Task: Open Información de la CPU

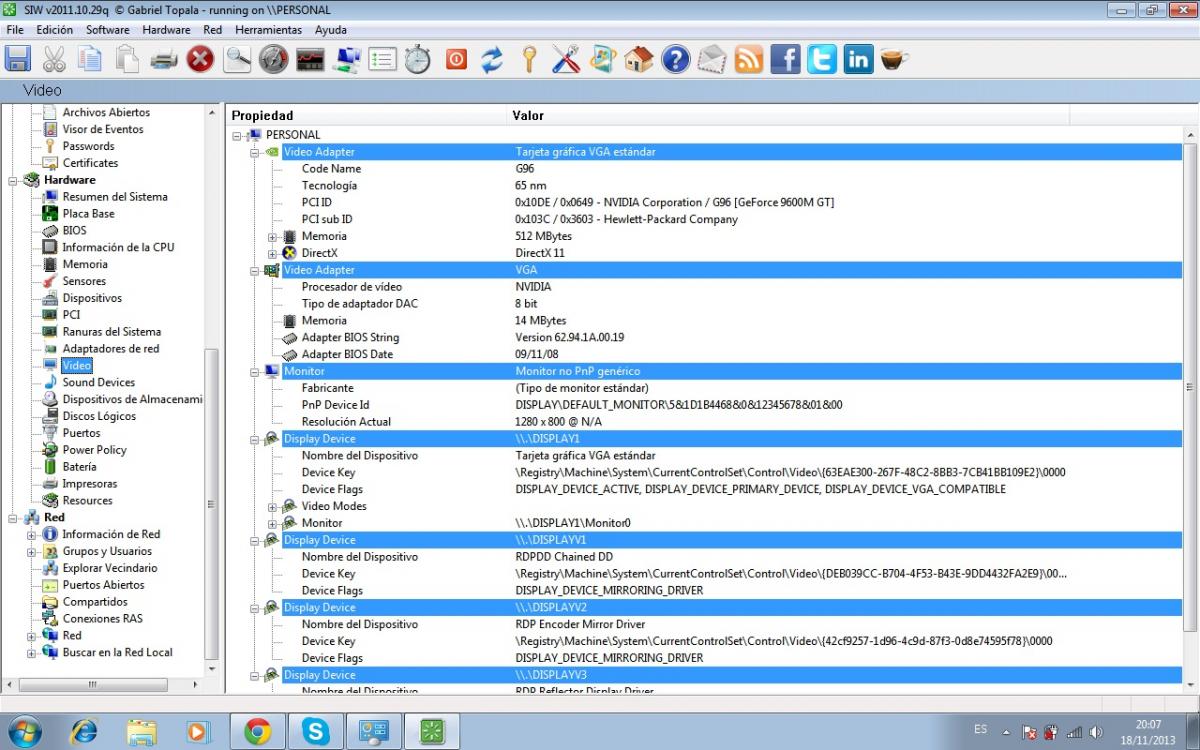Action: point(118,247)
